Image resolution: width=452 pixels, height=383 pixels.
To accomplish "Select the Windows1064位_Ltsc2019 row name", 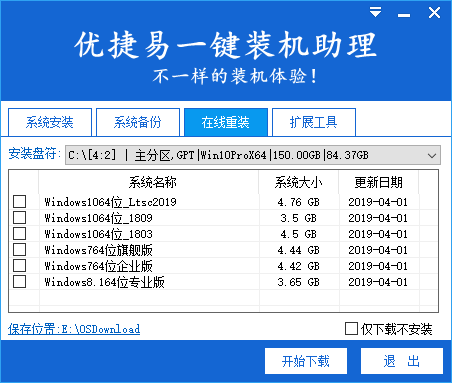I will 110,202.
